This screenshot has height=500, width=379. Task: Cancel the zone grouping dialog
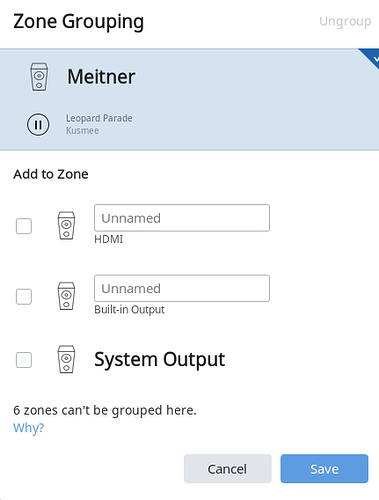pos(228,469)
